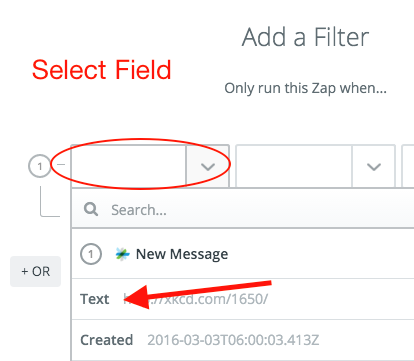Open the second condition chevron arrow

click(374, 166)
